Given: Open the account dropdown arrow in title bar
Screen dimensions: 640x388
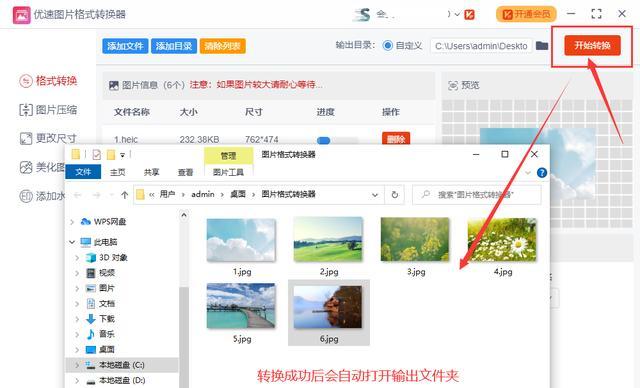Looking at the screenshot, I should point(457,15).
